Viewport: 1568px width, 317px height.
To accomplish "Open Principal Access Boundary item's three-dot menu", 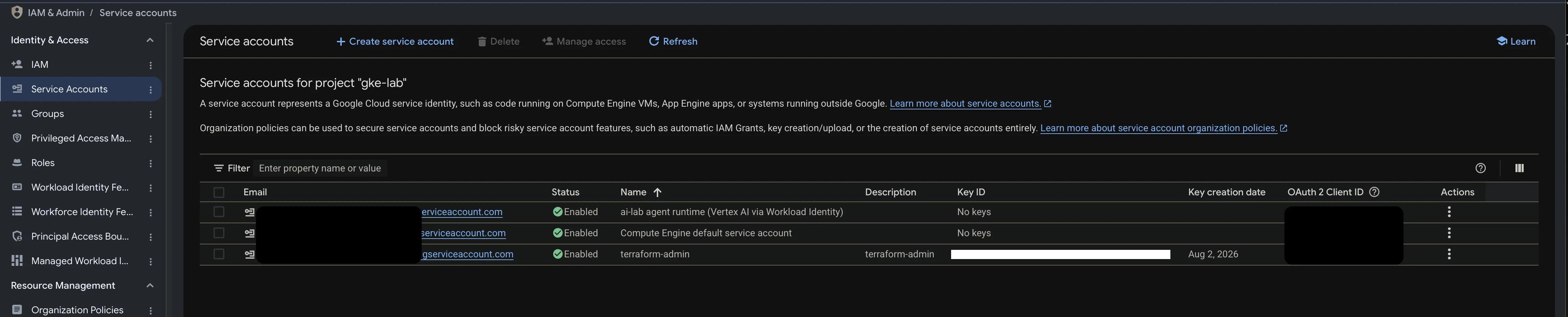I will 150,237.
